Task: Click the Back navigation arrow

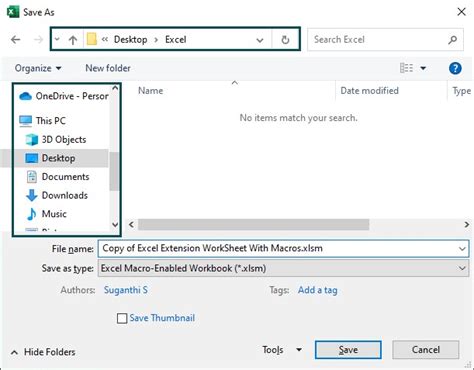Action: pyautogui.click(x=16, y=40)
